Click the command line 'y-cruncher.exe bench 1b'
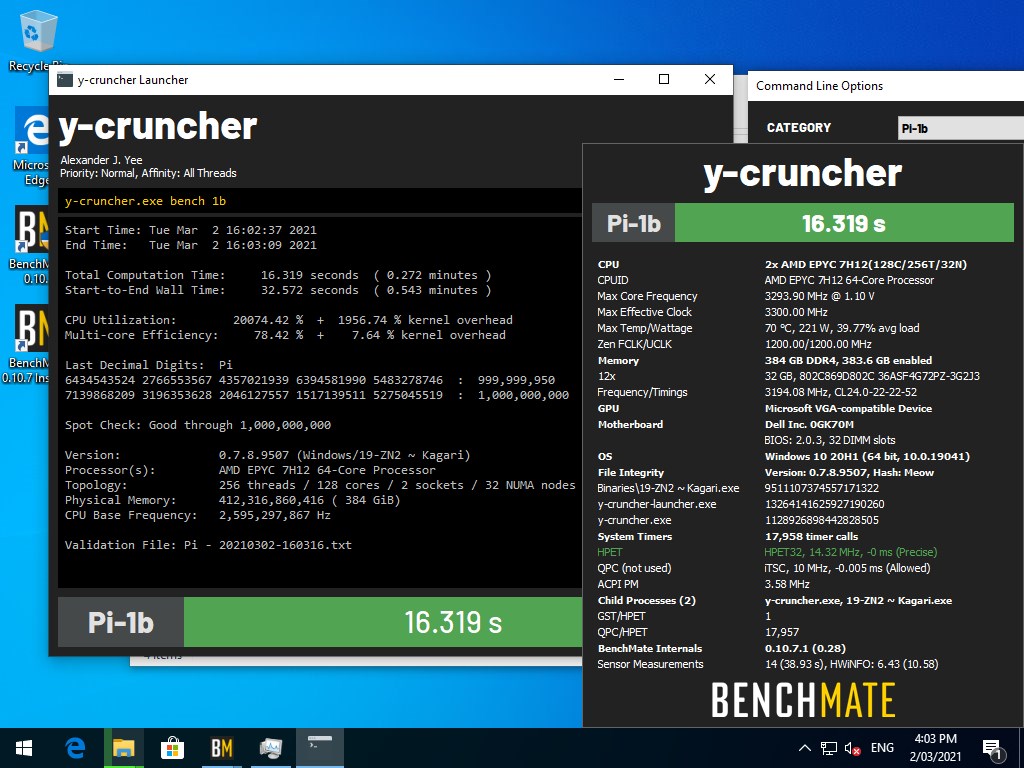This screenshot has width=1024, height=768. 146,201
